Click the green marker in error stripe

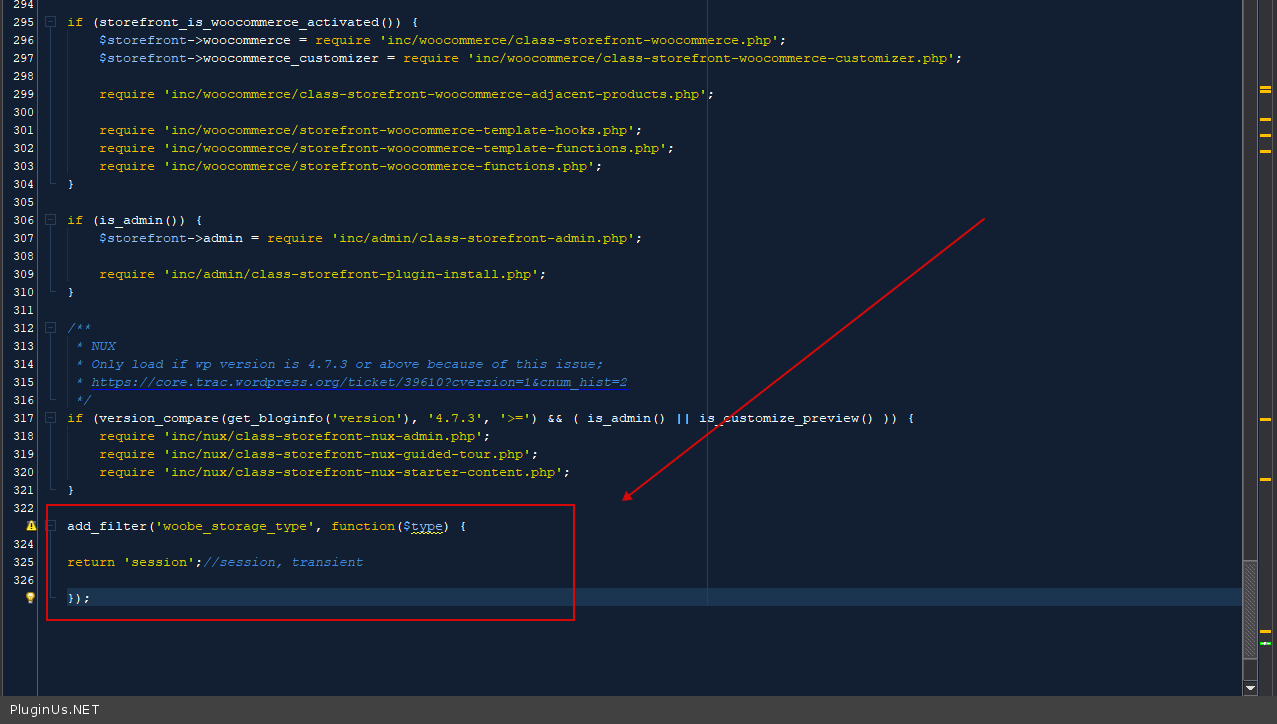pyautogui.click(x=1265, y=643)
